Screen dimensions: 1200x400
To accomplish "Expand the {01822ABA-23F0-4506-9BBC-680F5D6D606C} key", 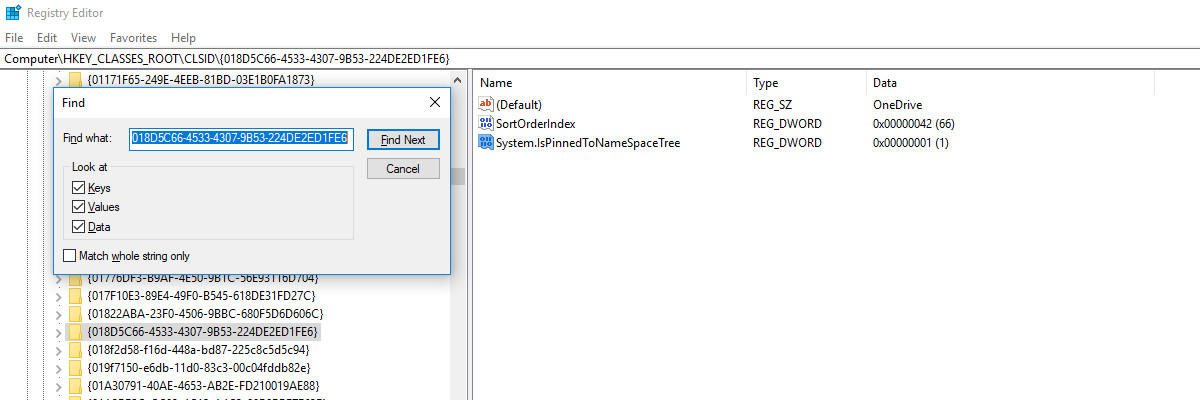I will coord(58,314).
